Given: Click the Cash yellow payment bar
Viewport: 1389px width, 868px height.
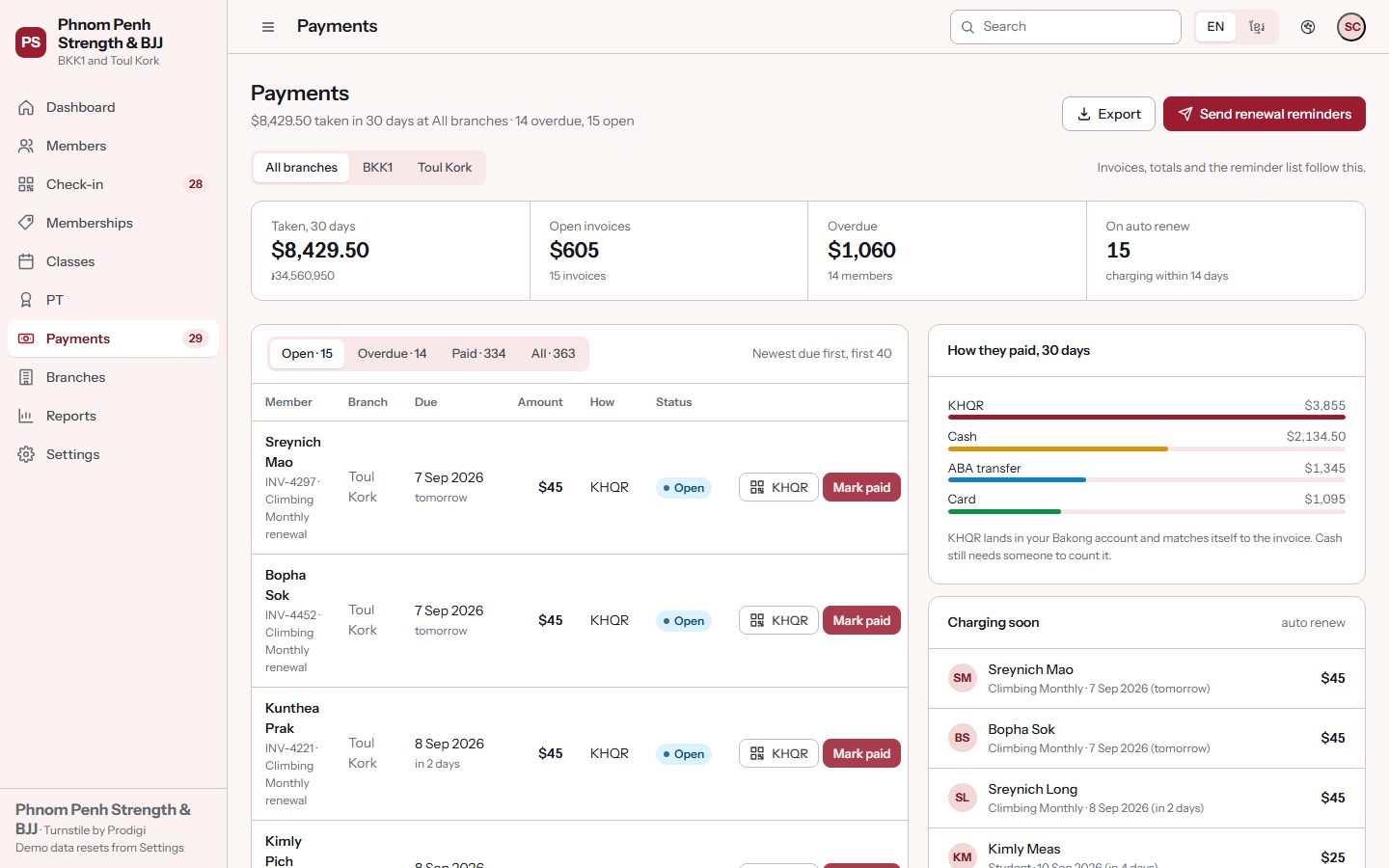Looking at the screenshot, I should click(1057, 448).
